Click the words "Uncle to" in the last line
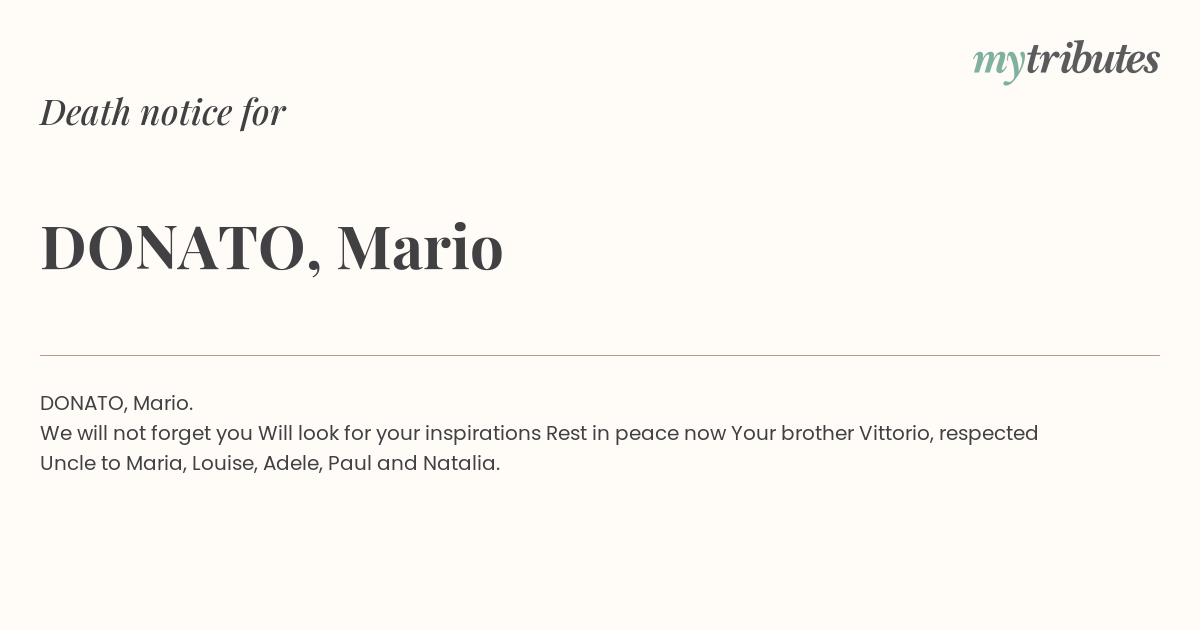This screenshot has height=630, width=1200. tap(80, 463)
